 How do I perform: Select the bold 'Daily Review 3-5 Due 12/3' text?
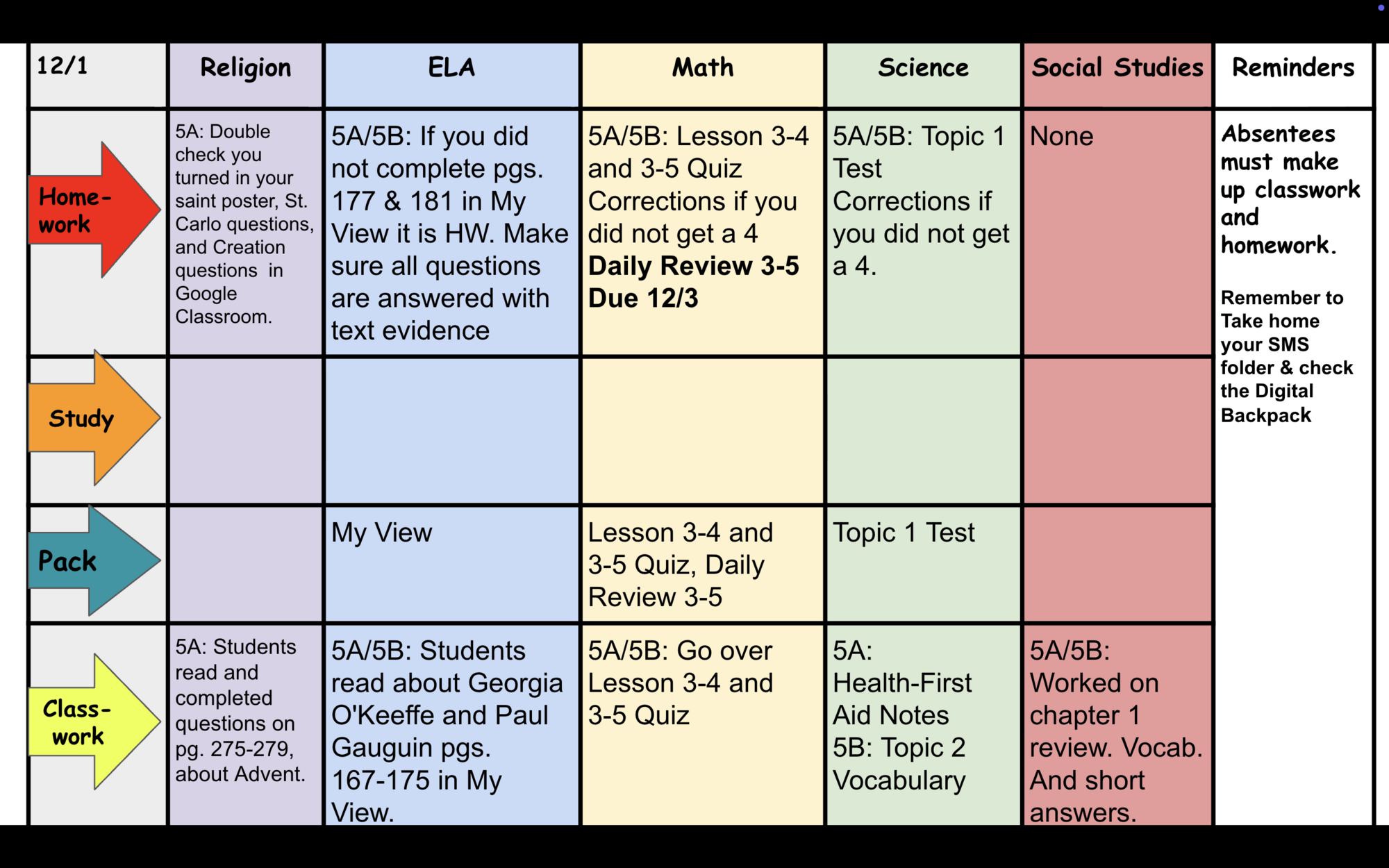tap(692, 282)
